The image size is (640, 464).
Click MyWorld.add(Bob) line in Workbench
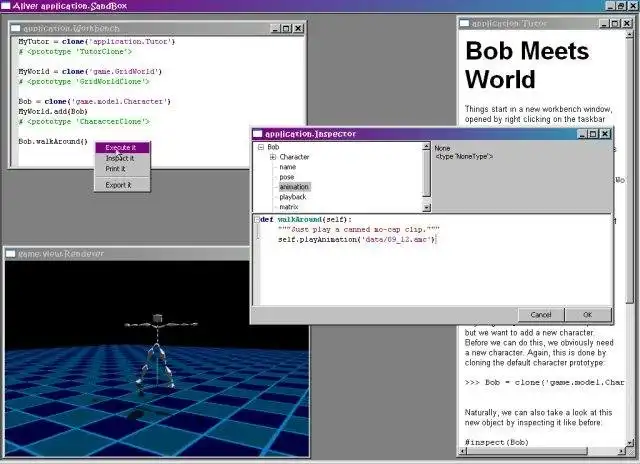tap(53, 111)
